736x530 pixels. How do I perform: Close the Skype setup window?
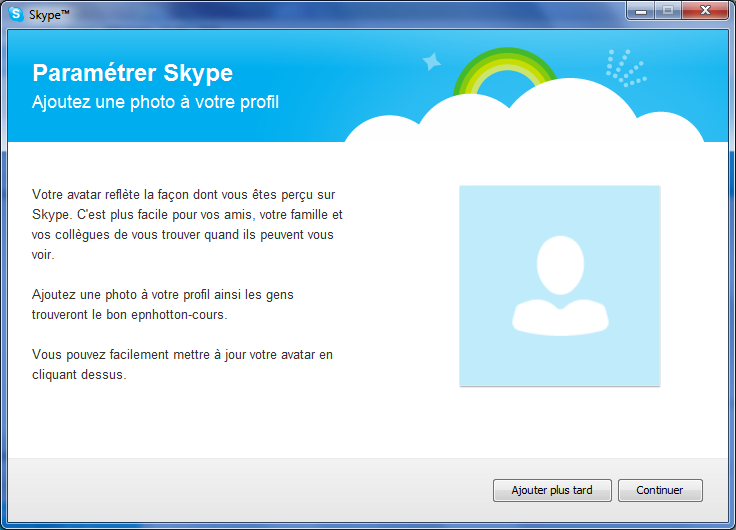tap(705, 11)
